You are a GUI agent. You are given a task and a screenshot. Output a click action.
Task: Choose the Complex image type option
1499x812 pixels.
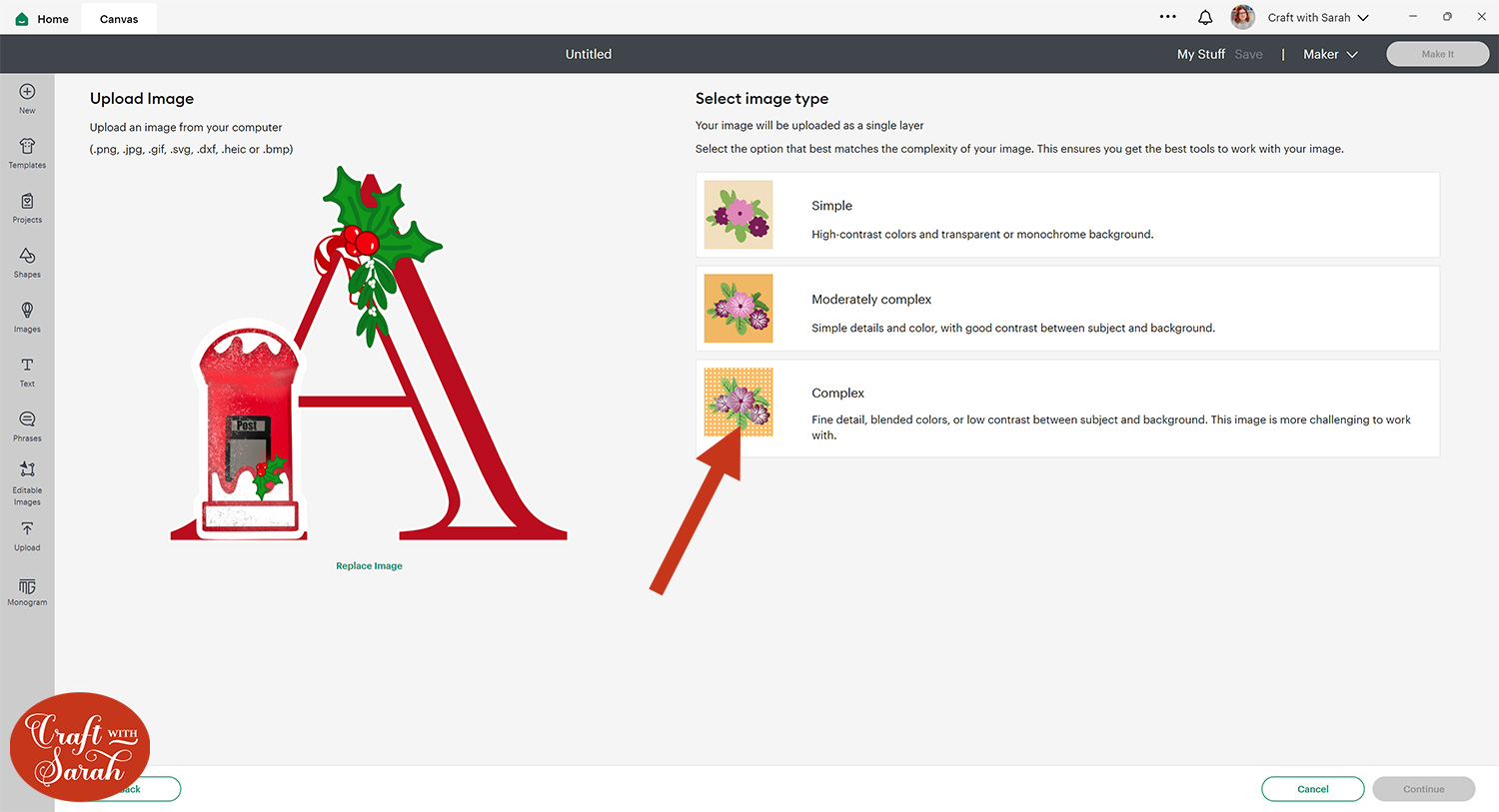tap(1067, 408)
